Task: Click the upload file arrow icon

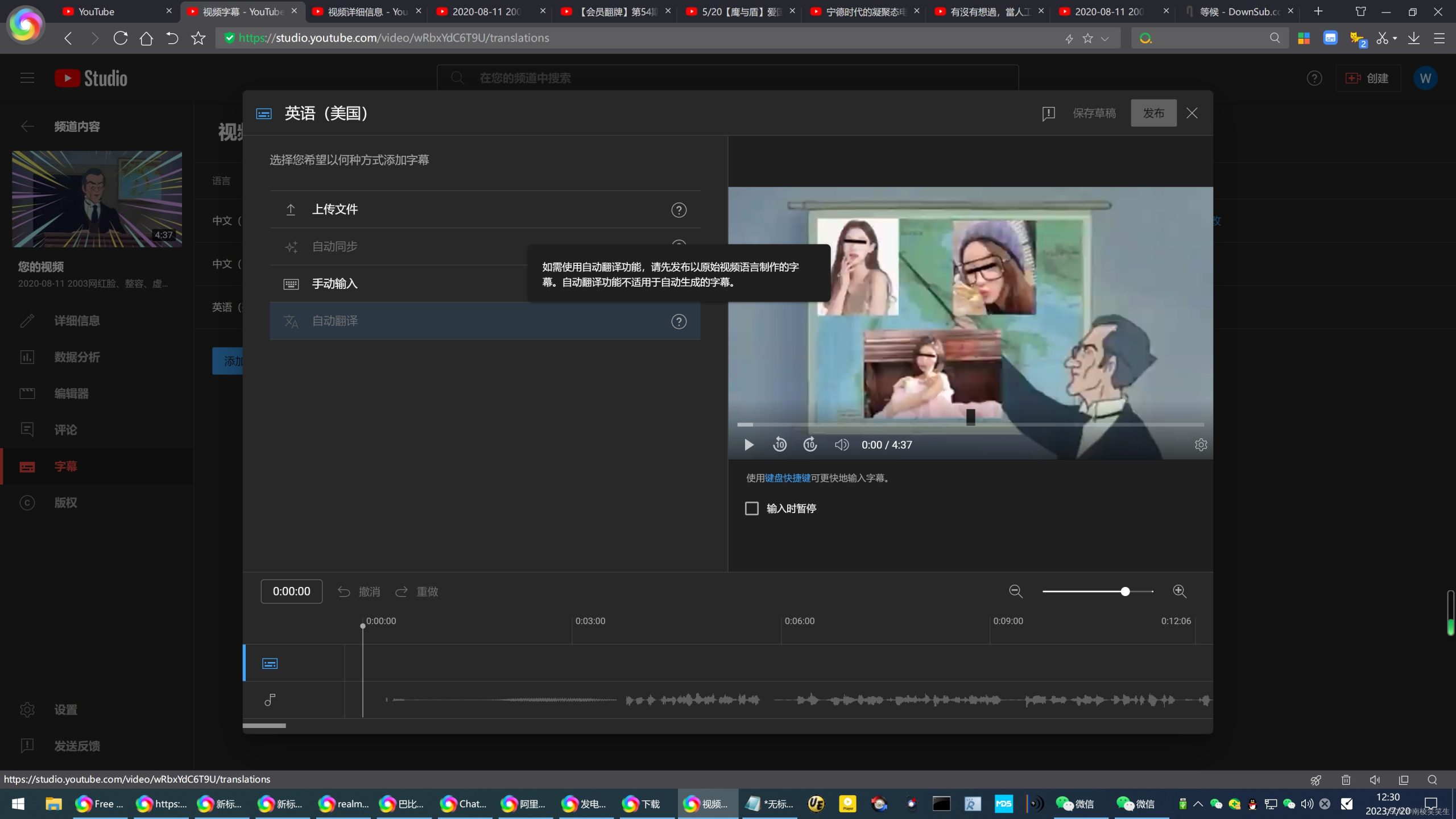Action: tap(291, 209)
